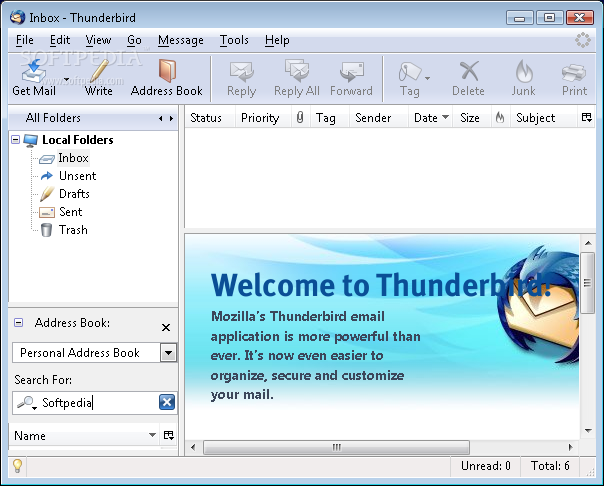Screen dimensions: 604x486
Task: Open Personal Address Book dropdown
Action: pos(169,352)
